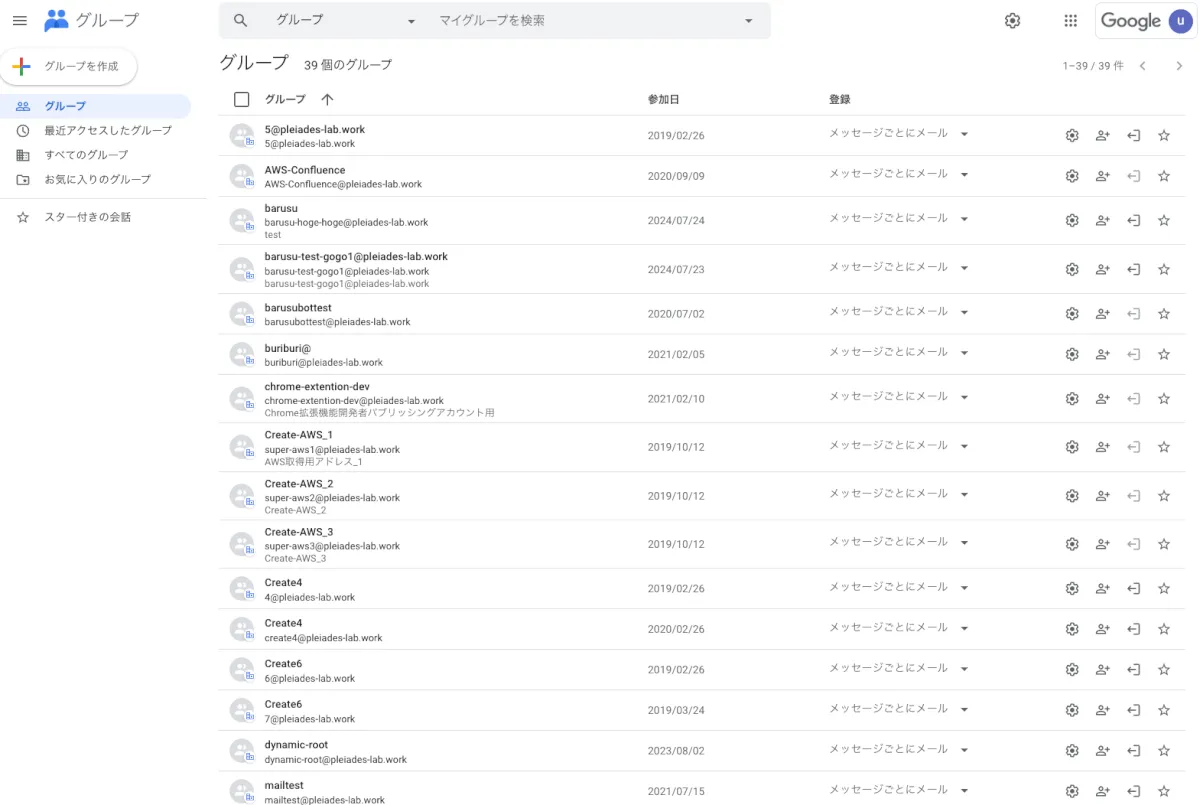Screen dimensions: 1200x805
Task: Leave the 5@pleiades-lab.work group
Action: pos(1134,136)
